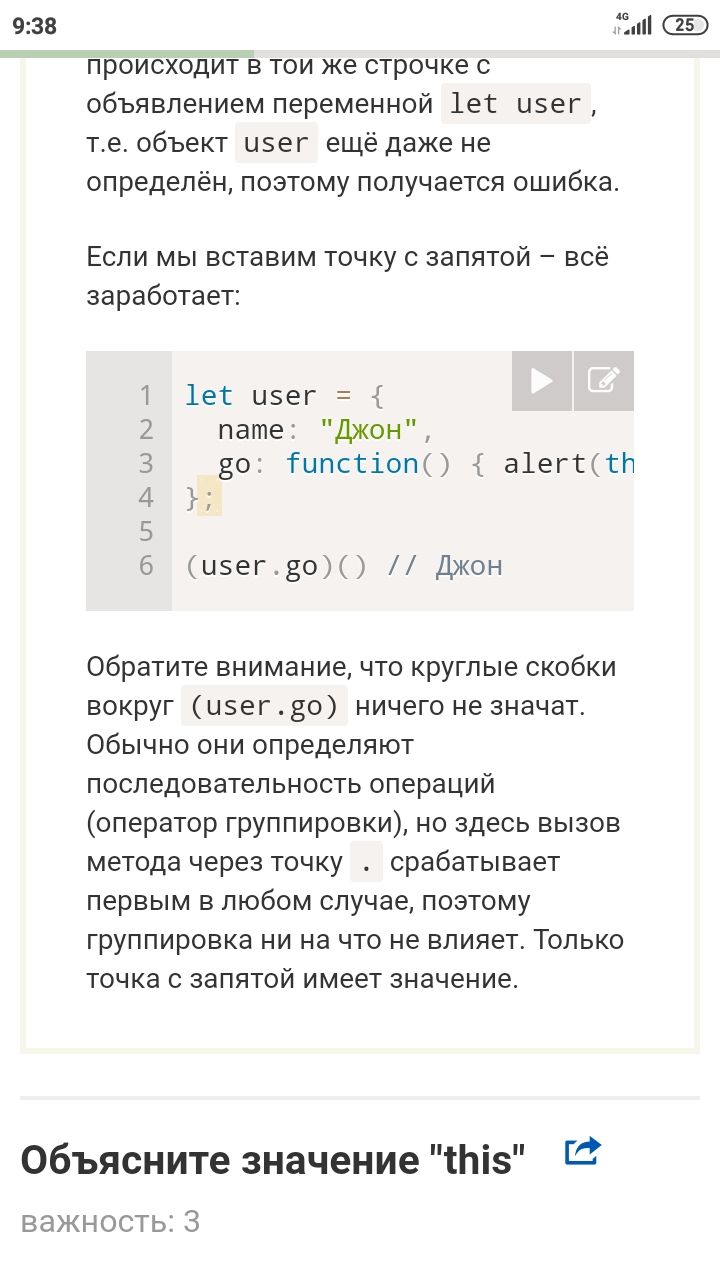Screen dimensions: 720x1280
Task: Click code line "(user.go)() // Джон"
Action: click(344, 566)
